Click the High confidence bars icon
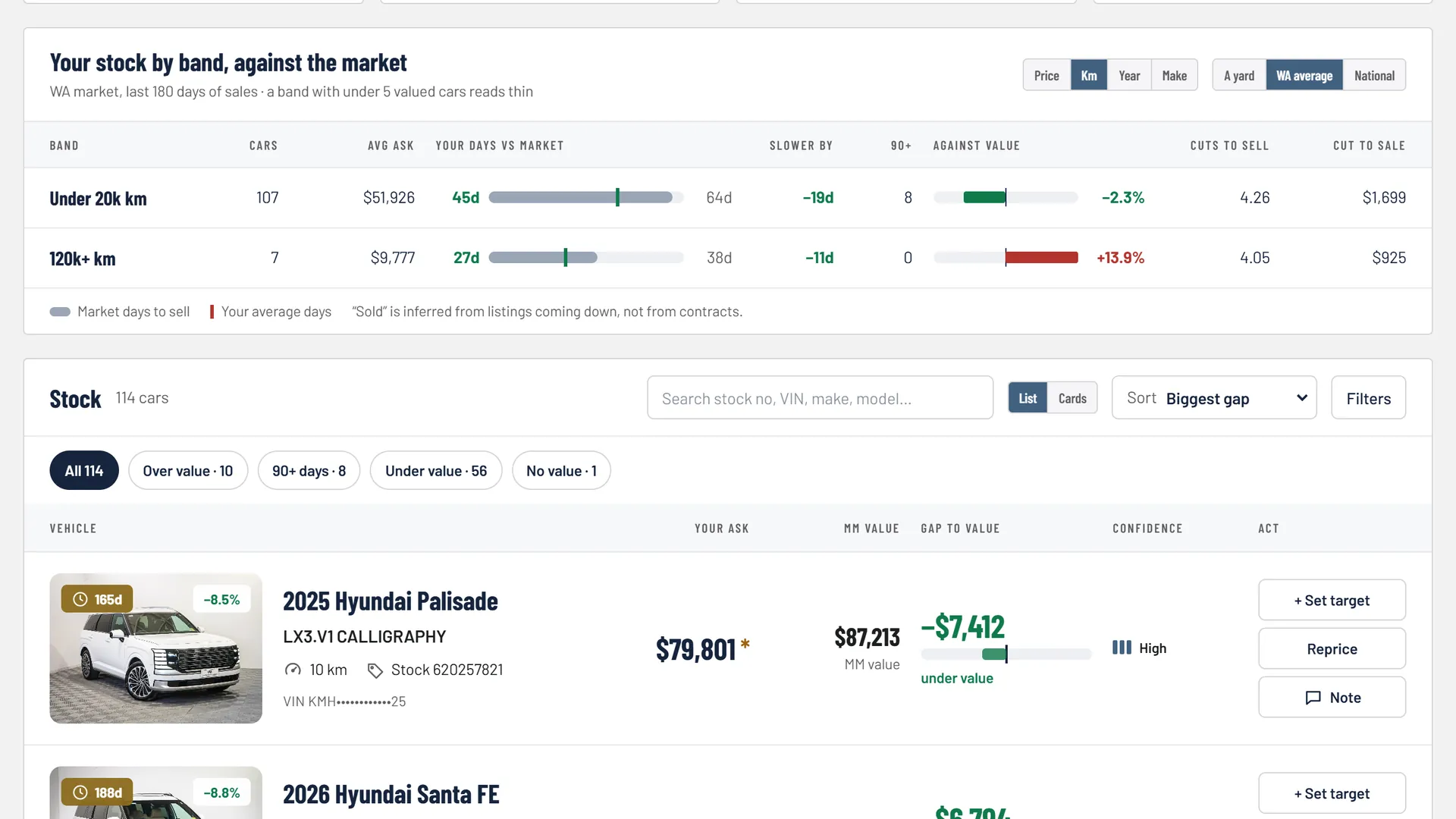 (x=1122, y=648)
